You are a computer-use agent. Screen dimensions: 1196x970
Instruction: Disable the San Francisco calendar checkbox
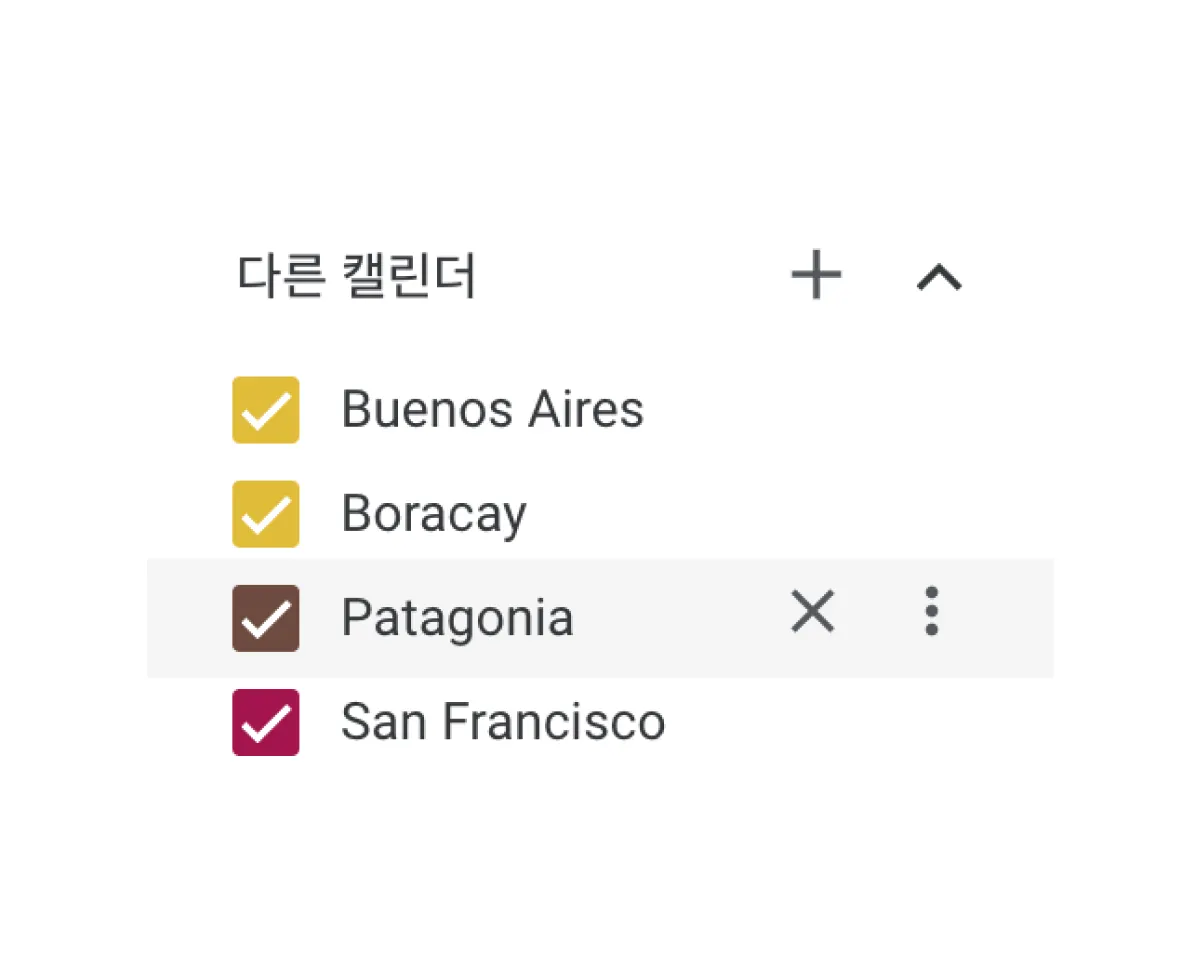pos(266,722)
